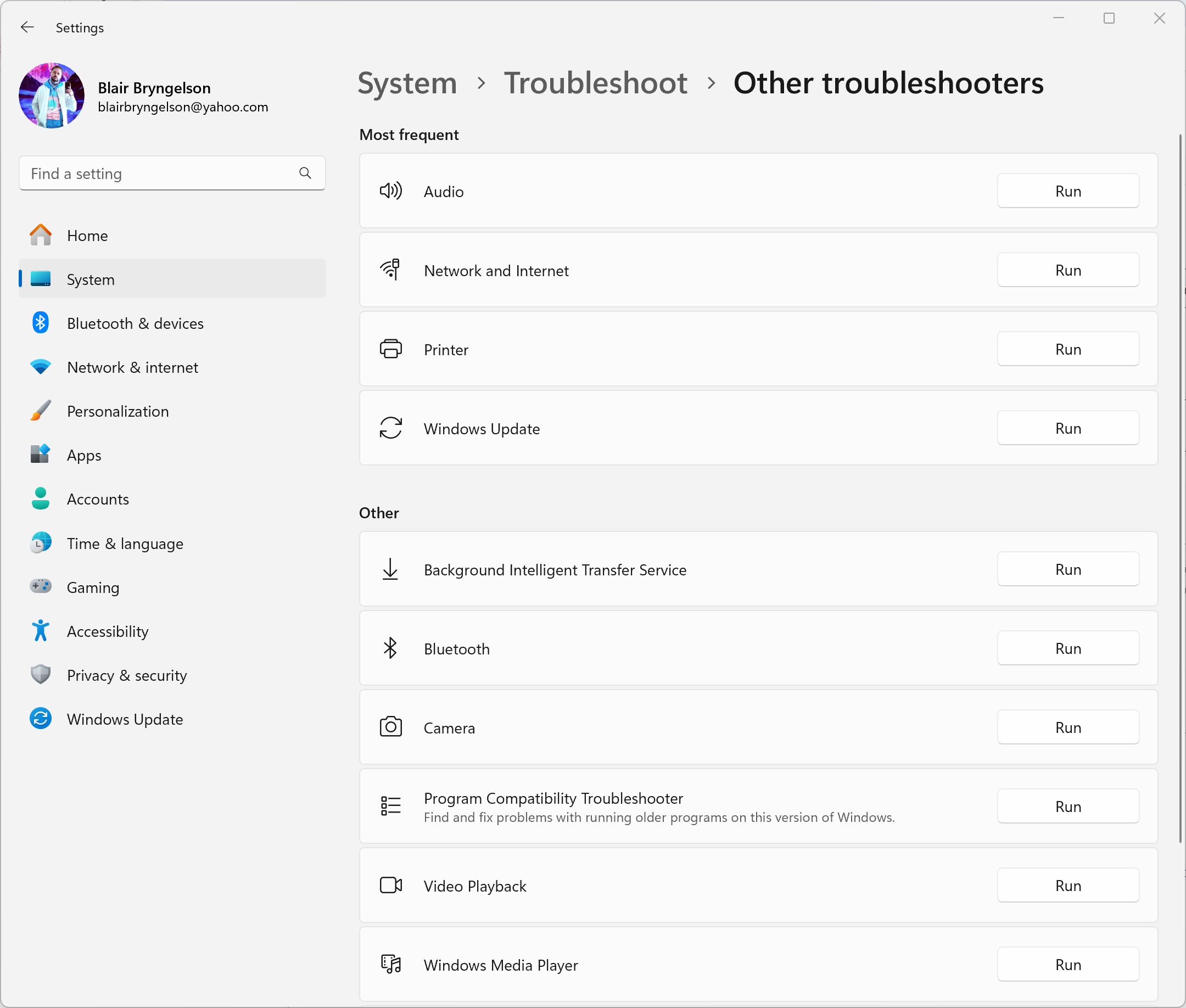Screen dimensions: 1186x1008
Task: Select Time & language section
Action: click(125, 544)
